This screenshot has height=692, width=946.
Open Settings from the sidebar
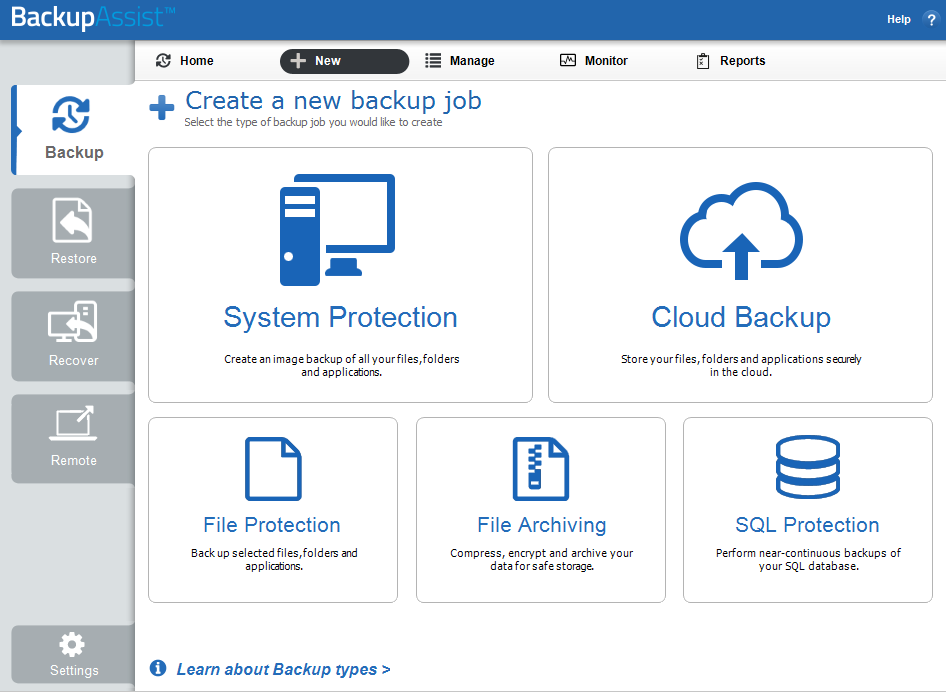pyautogui.click(x=74, y=655)
